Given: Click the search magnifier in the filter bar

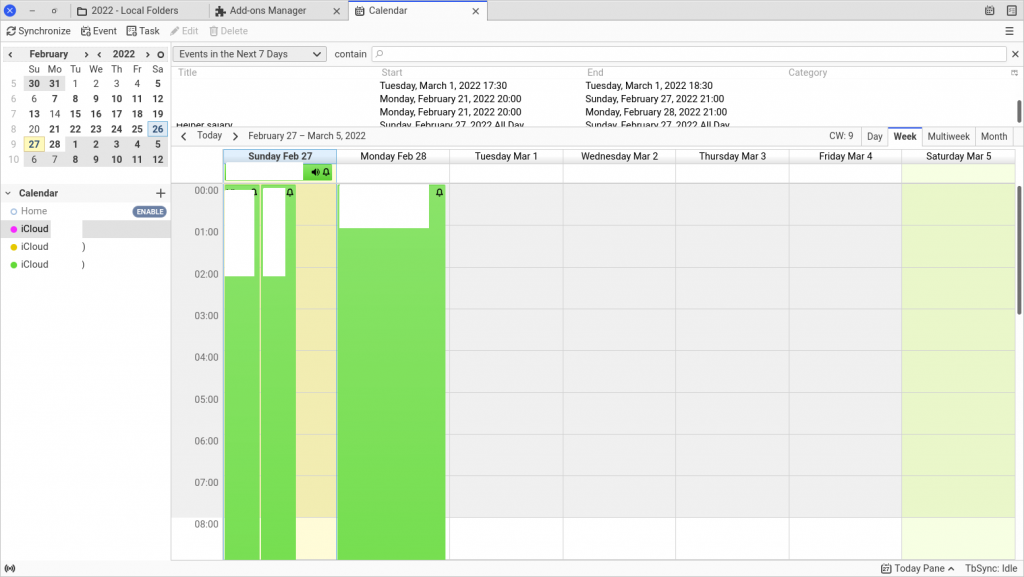Looking at the screenshot, I should point(378,54).
